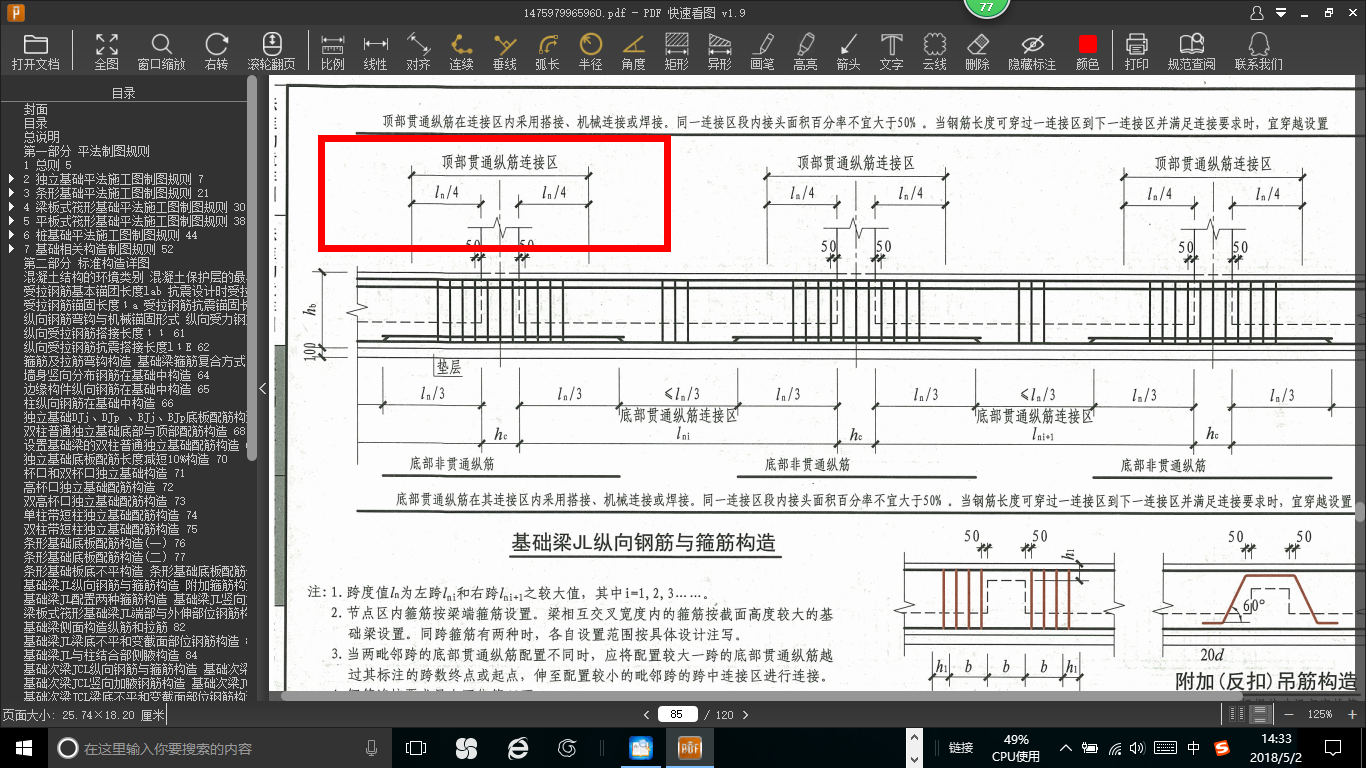Expand outline item 6 桩基础平法施工图制图规则
Screen dimensions: 1366x768
pos(12,235)
